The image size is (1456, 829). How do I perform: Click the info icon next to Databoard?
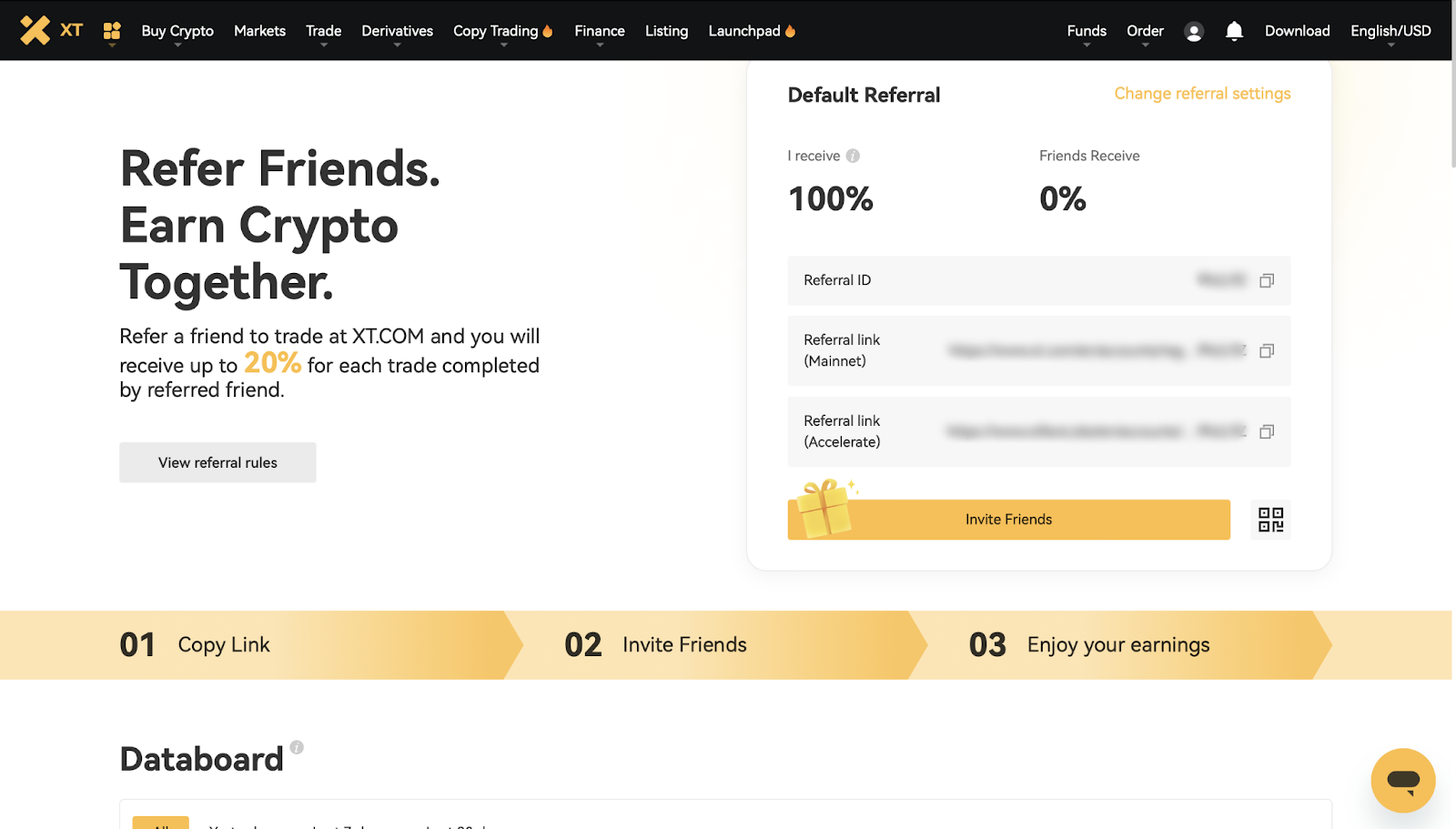coord(297,747)
